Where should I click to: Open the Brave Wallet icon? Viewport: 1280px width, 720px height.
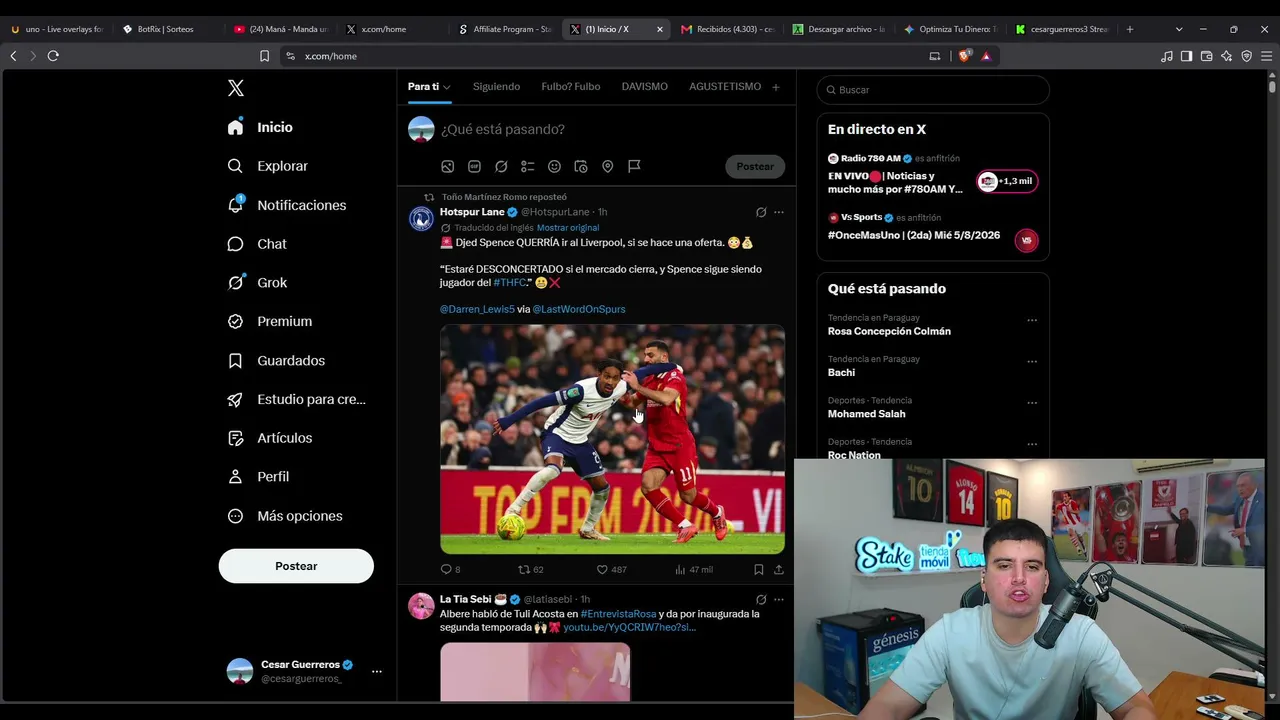coord(1206,56)
